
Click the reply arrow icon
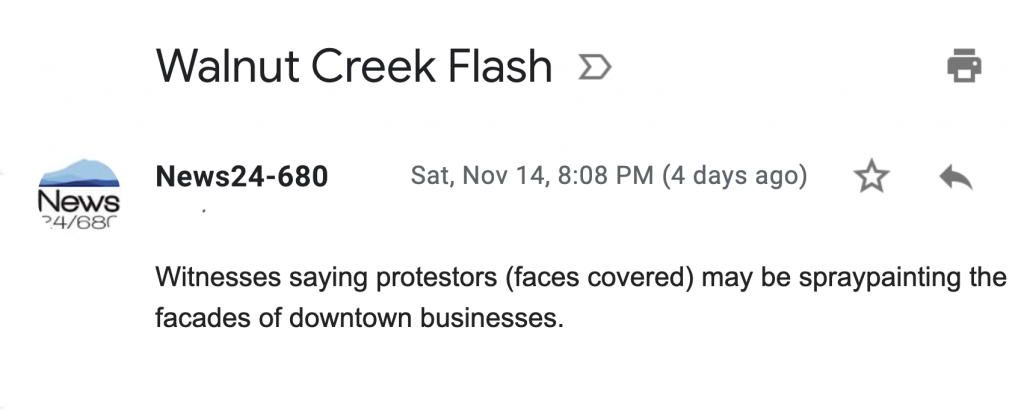point(956,177)
